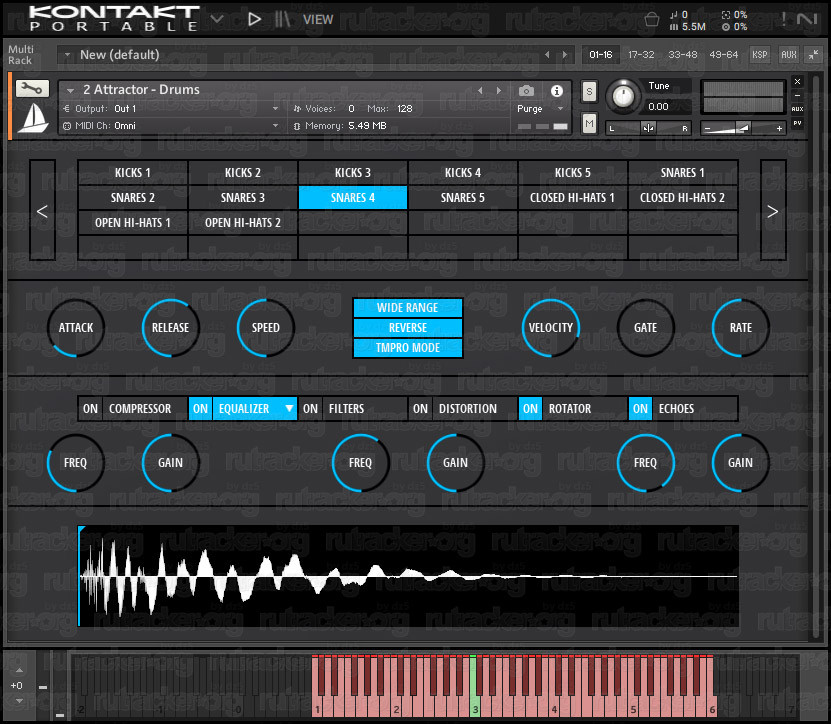Shift keyboard octave up arrow

coord(19,670)
